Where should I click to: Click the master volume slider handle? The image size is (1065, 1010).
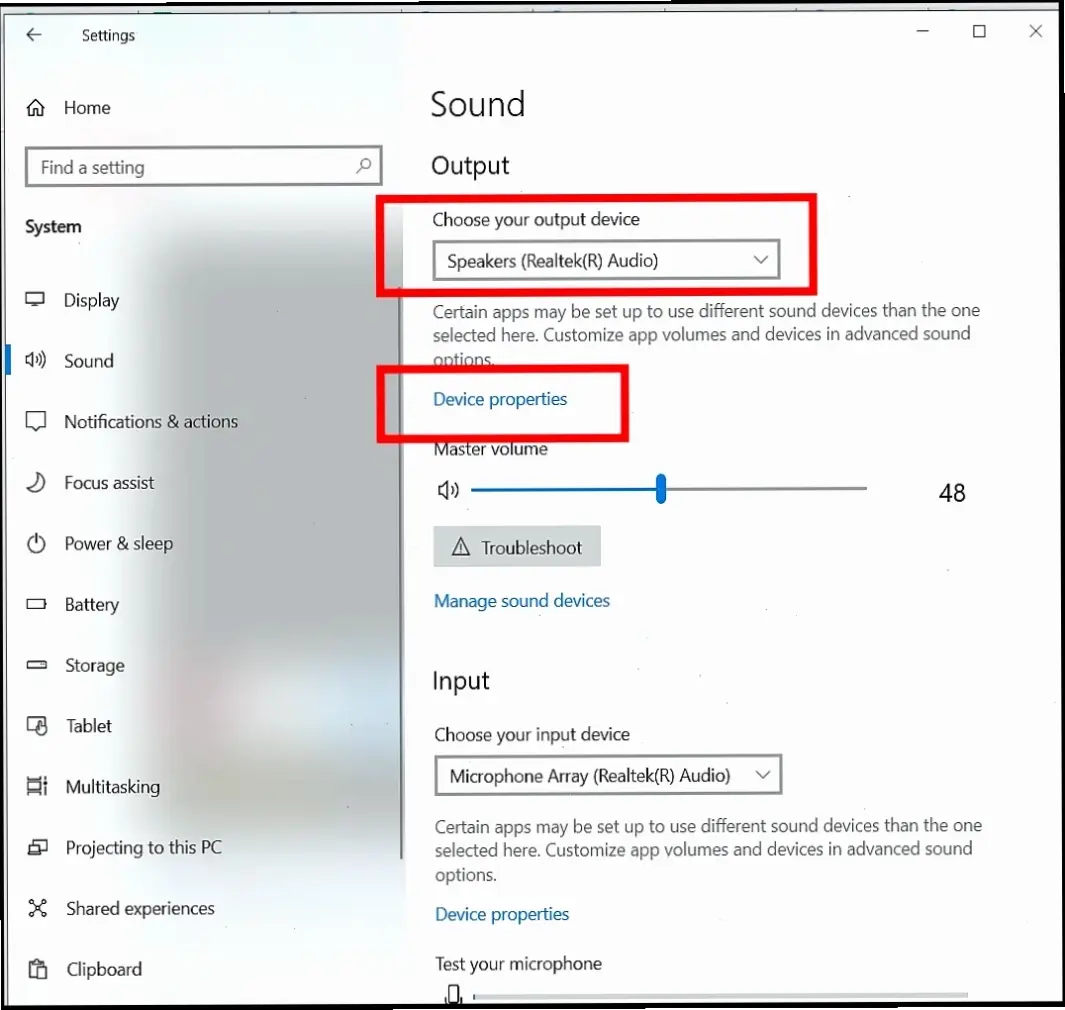click(661, 488)
